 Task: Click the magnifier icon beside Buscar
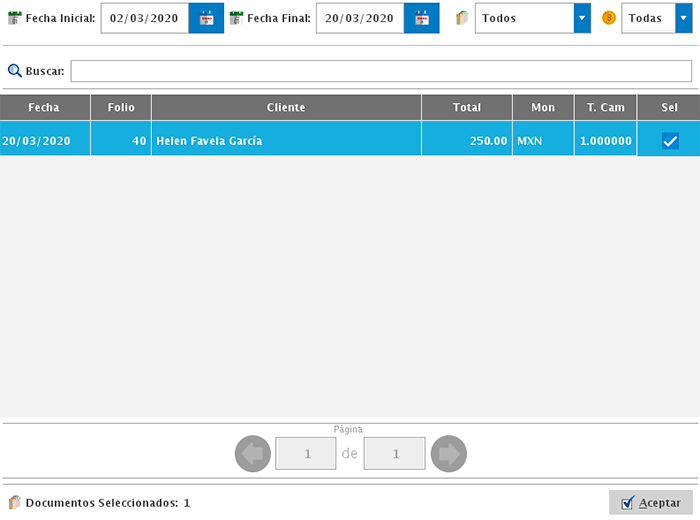coord(14,71)
